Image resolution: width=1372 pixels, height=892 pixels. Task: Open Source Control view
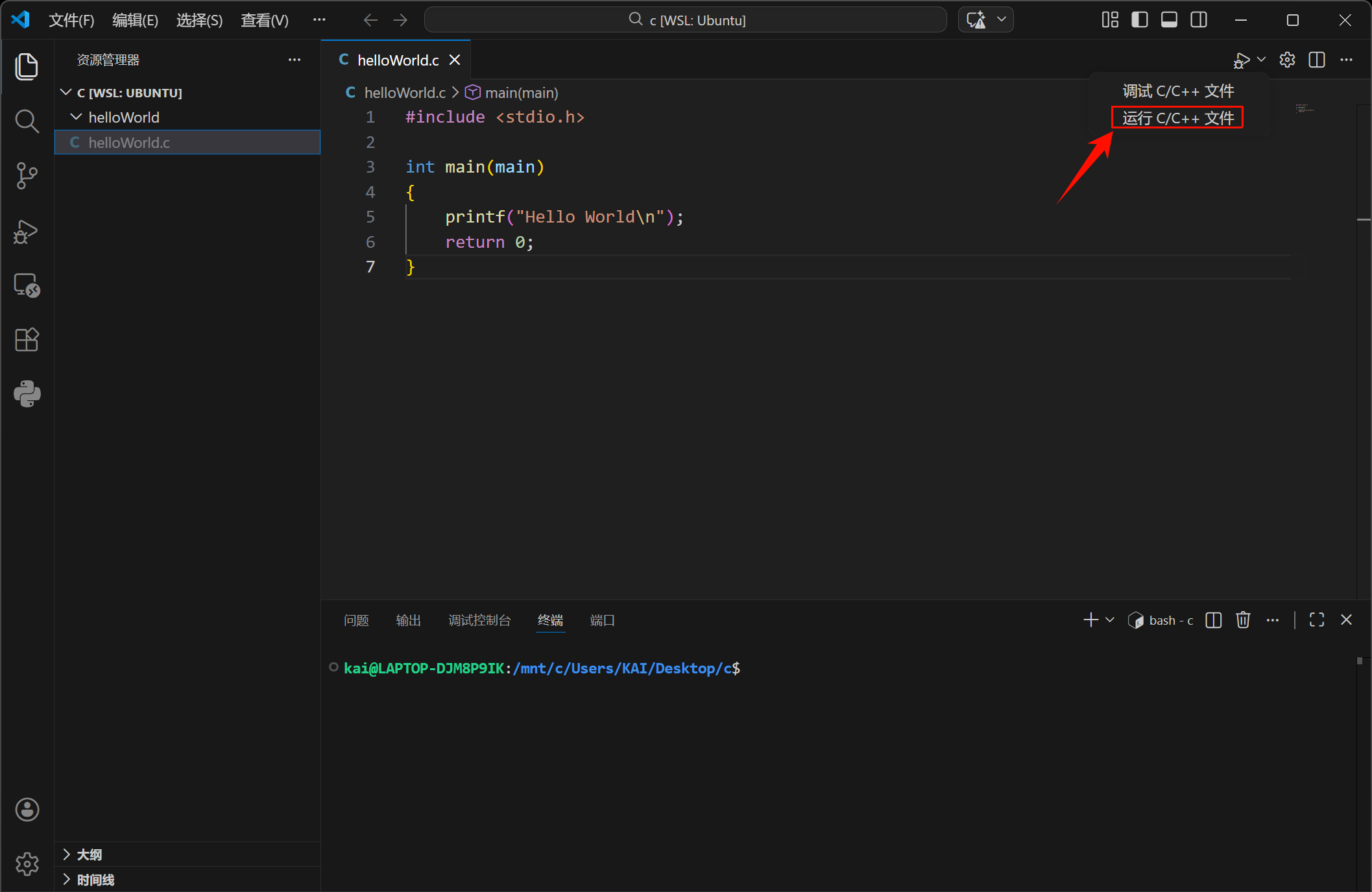(x=27, y=176)
